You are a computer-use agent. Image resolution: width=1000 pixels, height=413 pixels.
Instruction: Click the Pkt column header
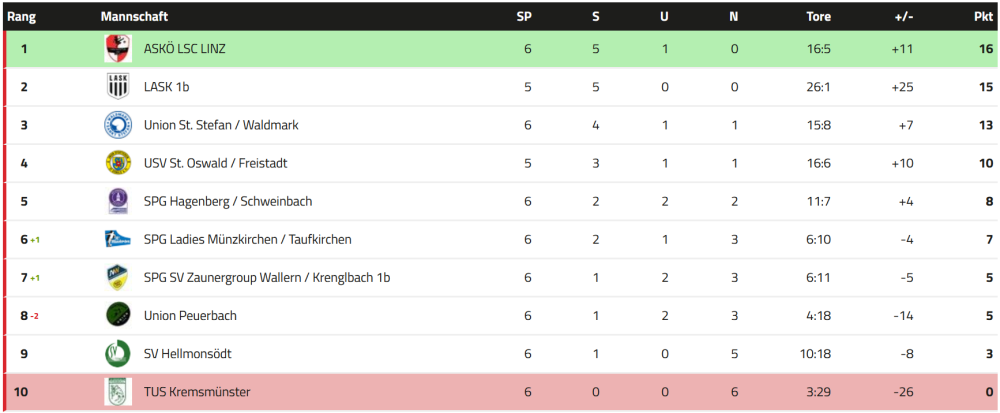pos(983,16)
